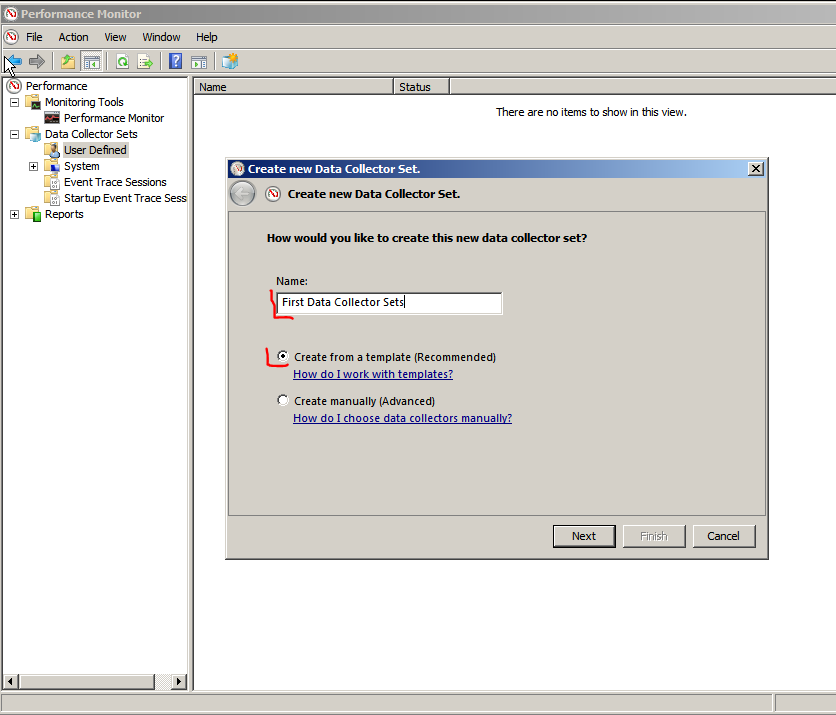Toggle the Show/Hide Action Pane icon
Image resolution: width=836 pixels, height=715 pixels.
pyautogui.click(x=199, y=62)
